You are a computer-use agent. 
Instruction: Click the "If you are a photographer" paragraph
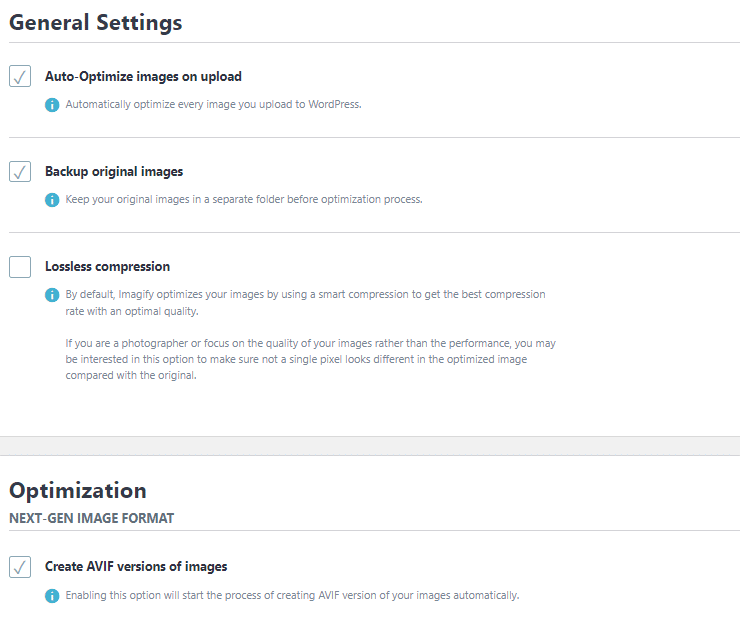[310, 359]
